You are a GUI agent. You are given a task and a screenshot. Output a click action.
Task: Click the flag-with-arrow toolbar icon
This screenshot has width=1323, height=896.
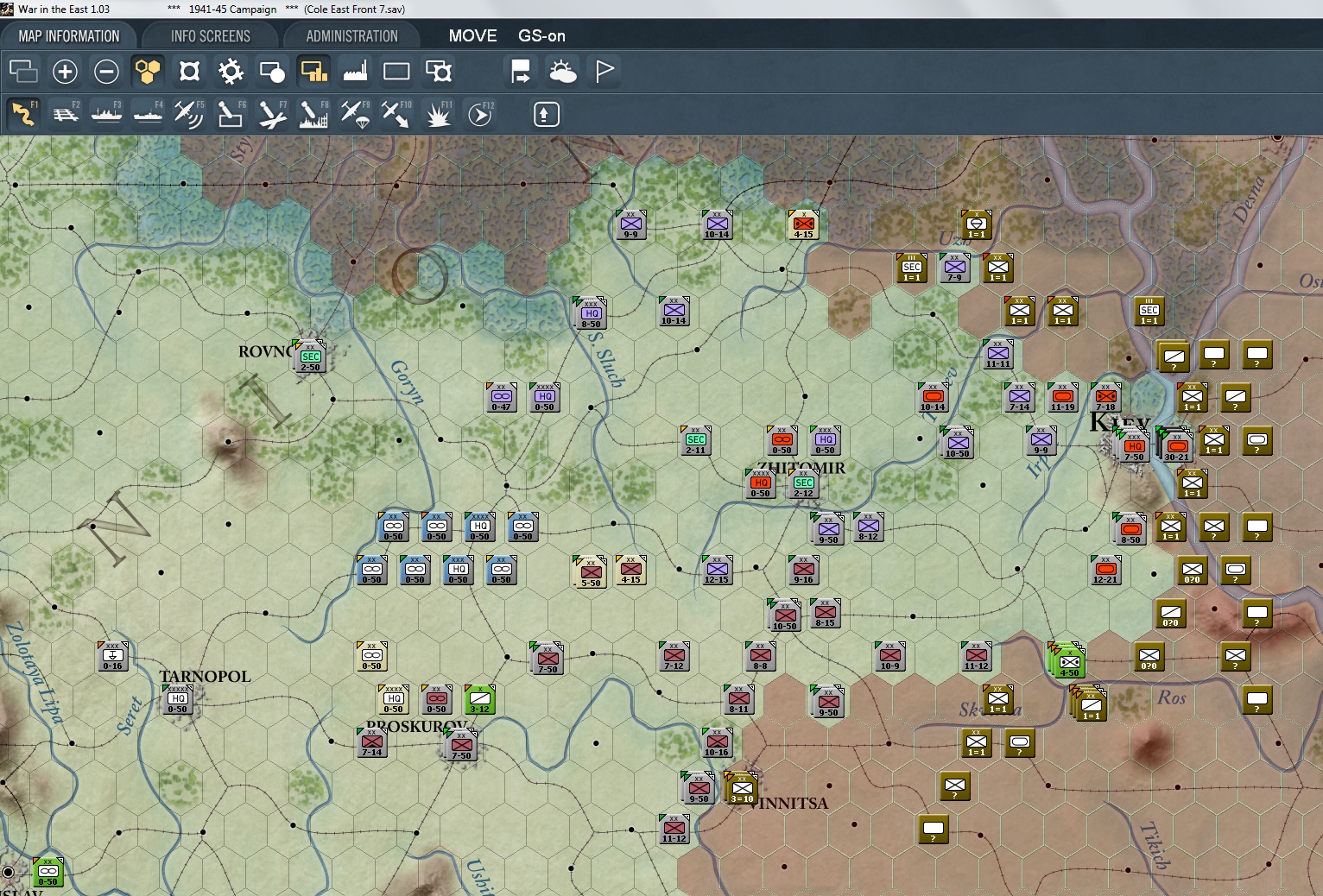coord(521,71)
